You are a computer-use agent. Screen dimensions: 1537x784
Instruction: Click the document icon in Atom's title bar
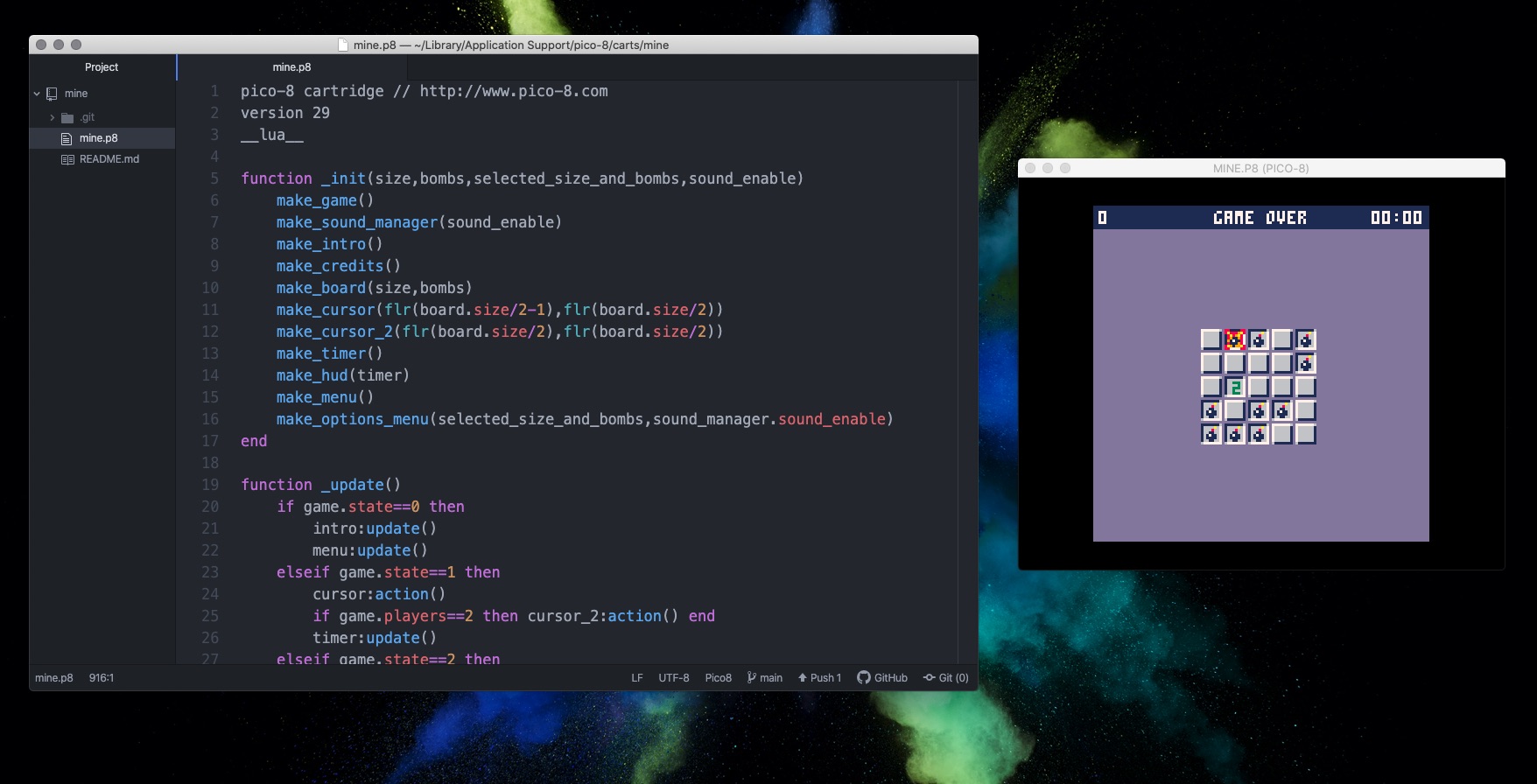(344, 45)
